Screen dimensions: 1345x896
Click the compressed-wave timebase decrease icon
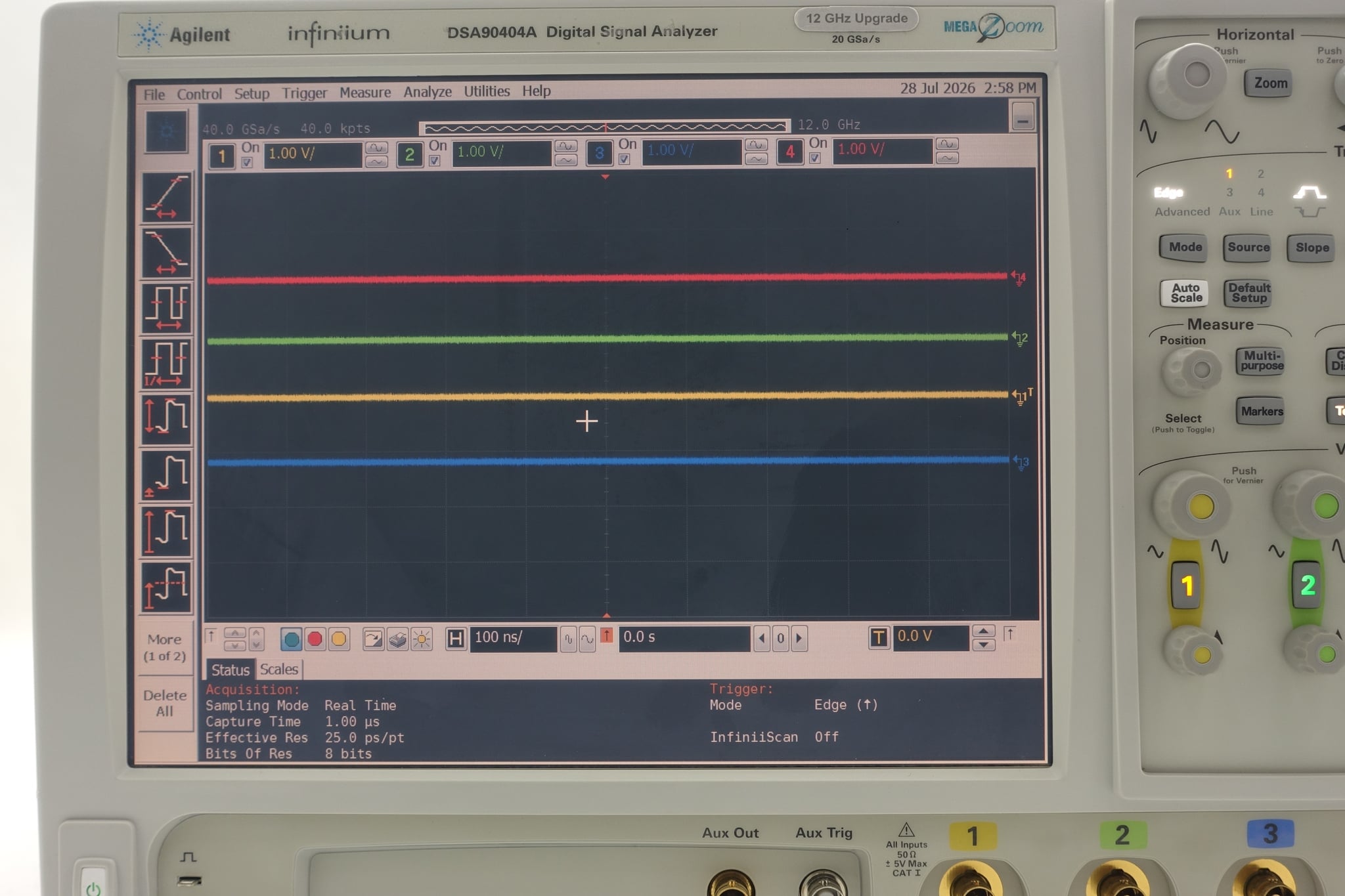tap(568, 638)
